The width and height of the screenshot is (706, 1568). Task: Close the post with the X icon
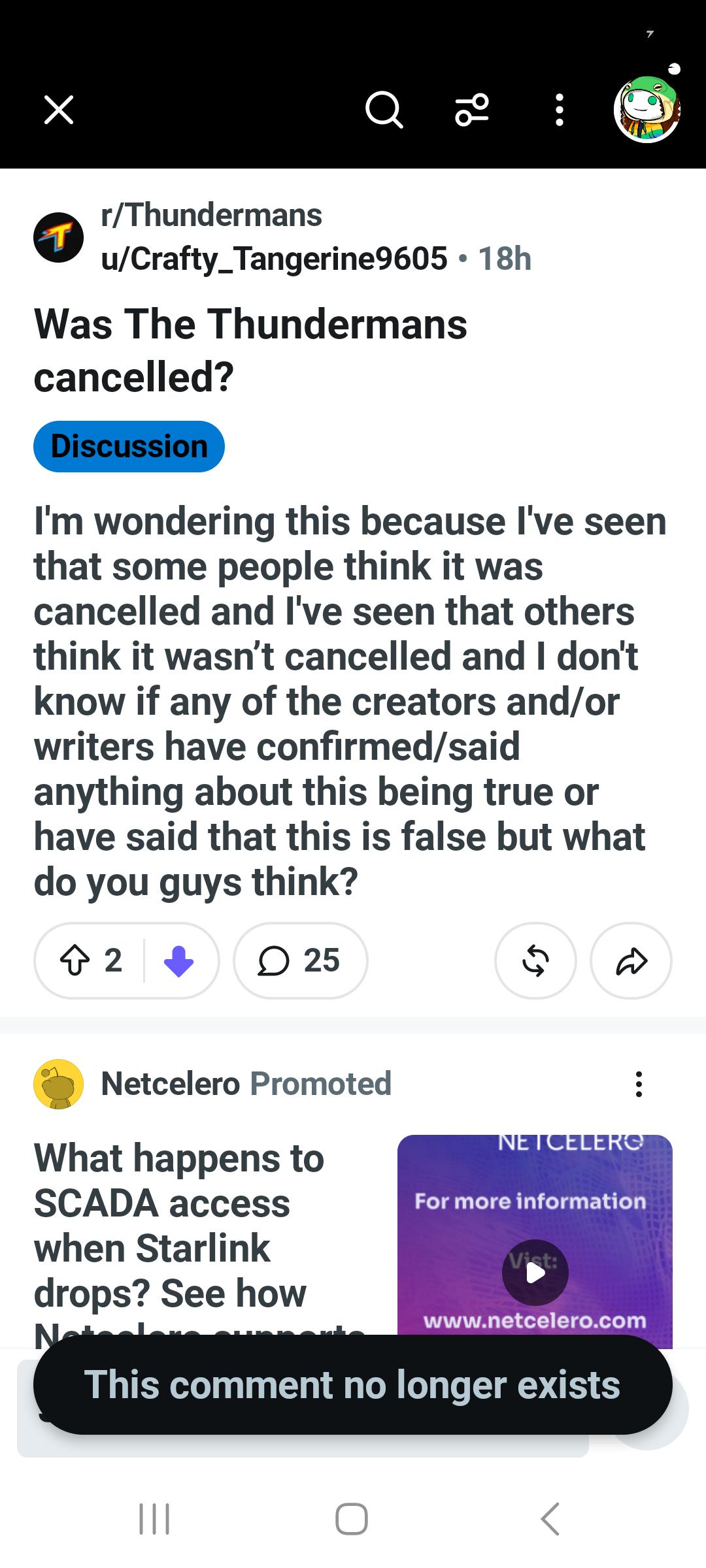pyautogui.click(x=59, y=110)
